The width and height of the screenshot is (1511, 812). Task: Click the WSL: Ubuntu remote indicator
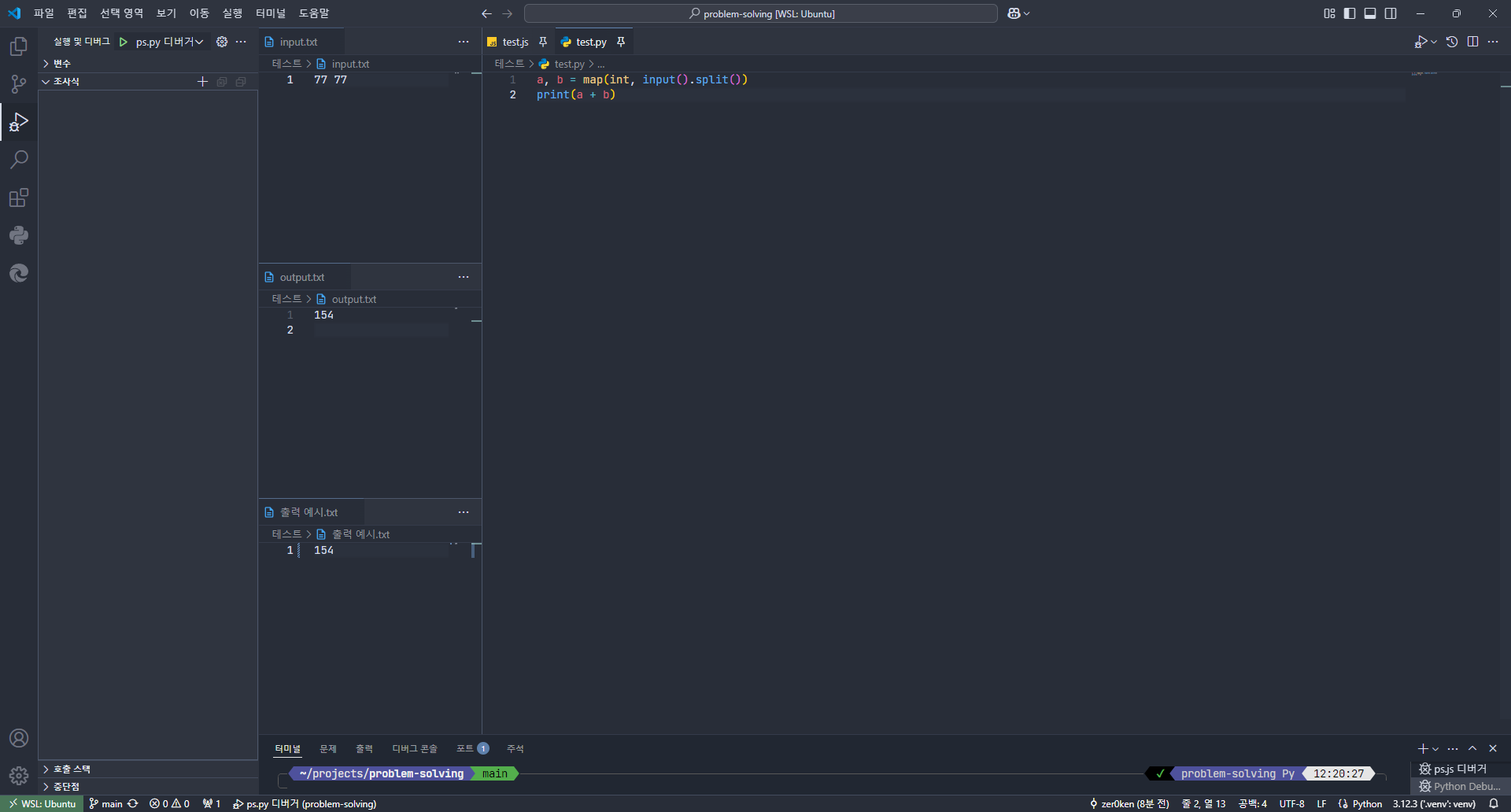42,803
